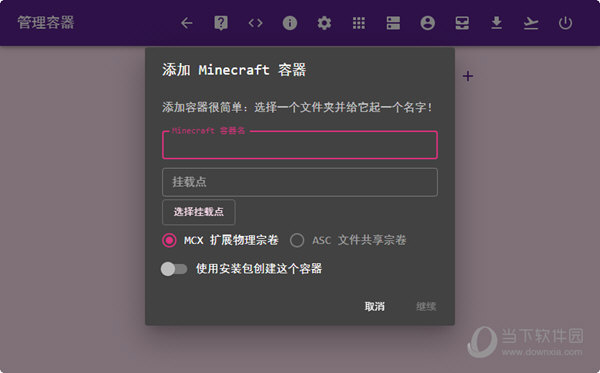The image size is (600, 373).
Task: Click the 选择挂载点 button
Action: (x=199, y=212)
